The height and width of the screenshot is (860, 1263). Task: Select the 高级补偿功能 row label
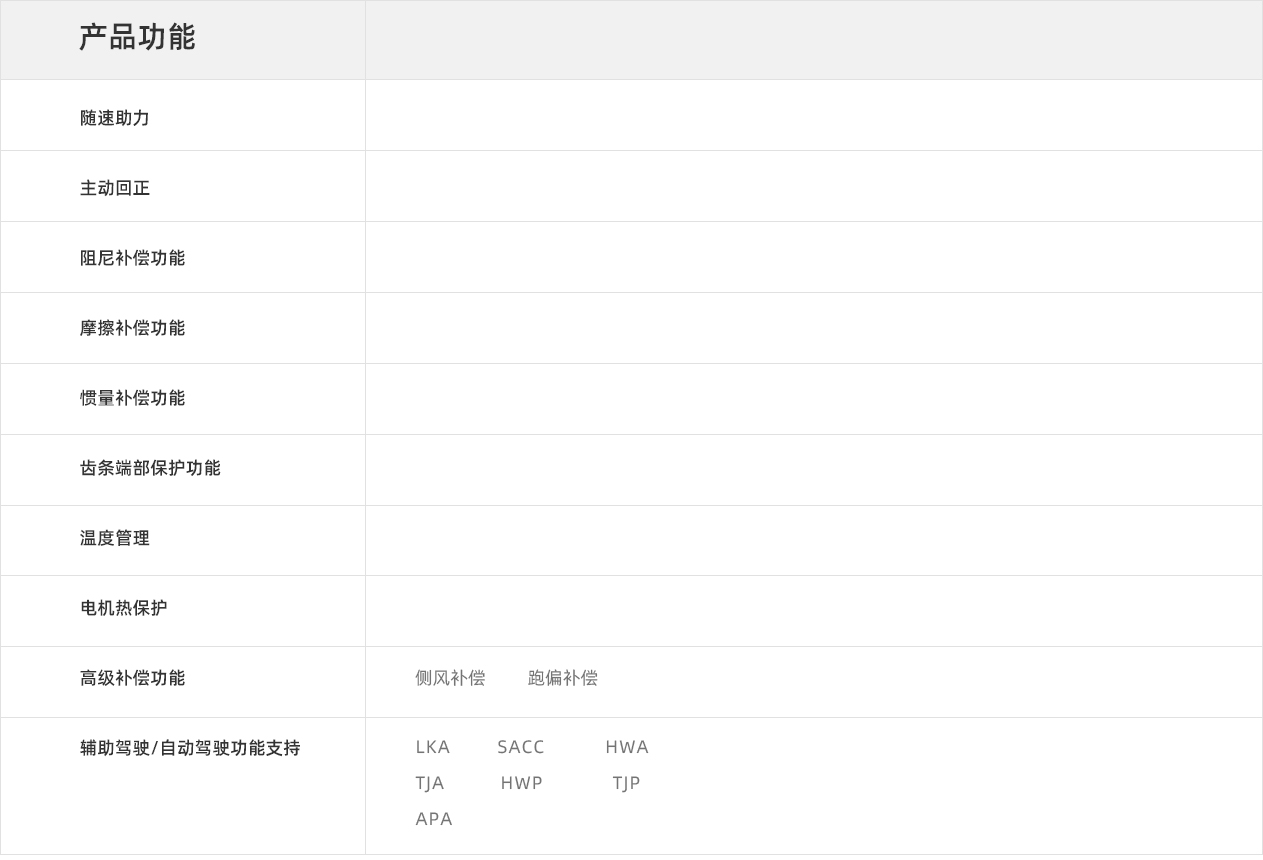click(132, 678)
